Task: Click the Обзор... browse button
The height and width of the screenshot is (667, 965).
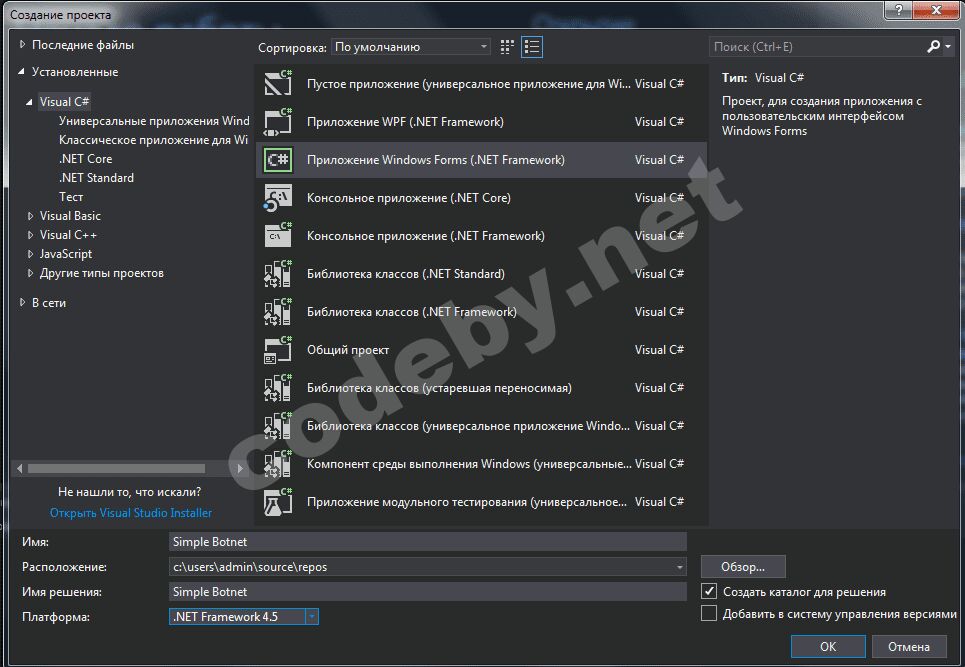Action: (743, 567)
